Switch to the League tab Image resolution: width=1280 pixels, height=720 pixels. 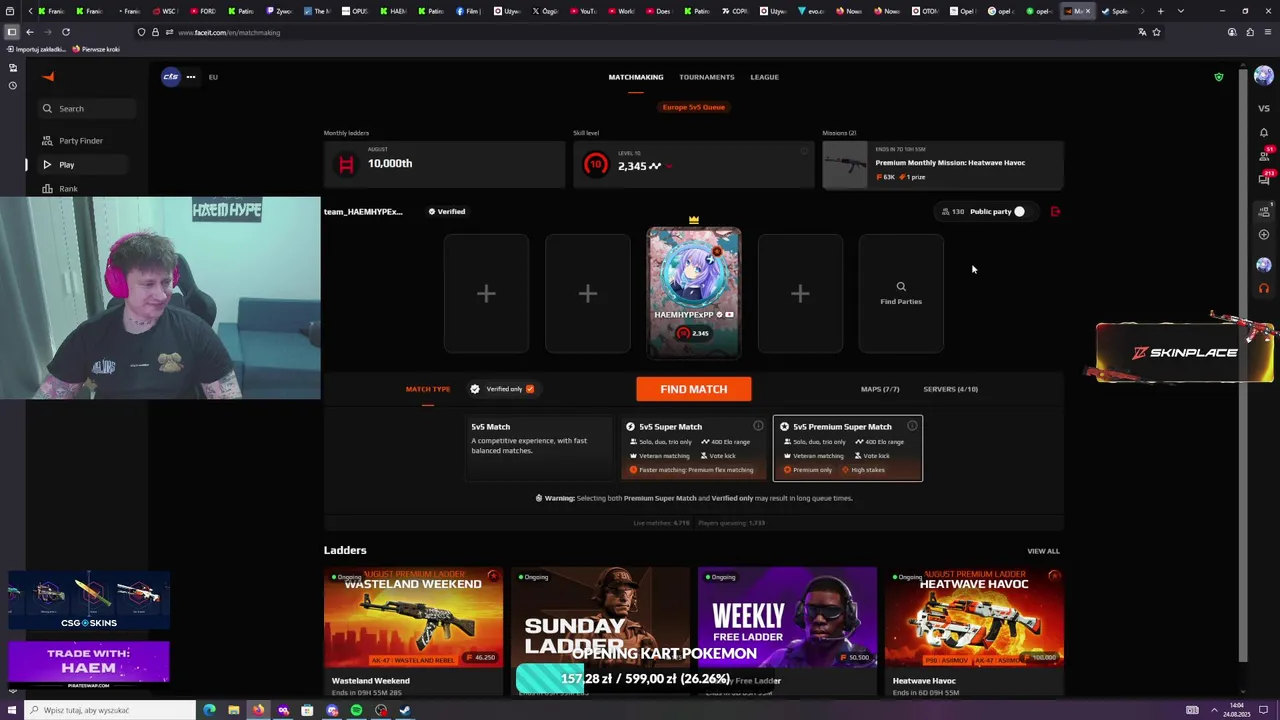click(x=764, y=77)
